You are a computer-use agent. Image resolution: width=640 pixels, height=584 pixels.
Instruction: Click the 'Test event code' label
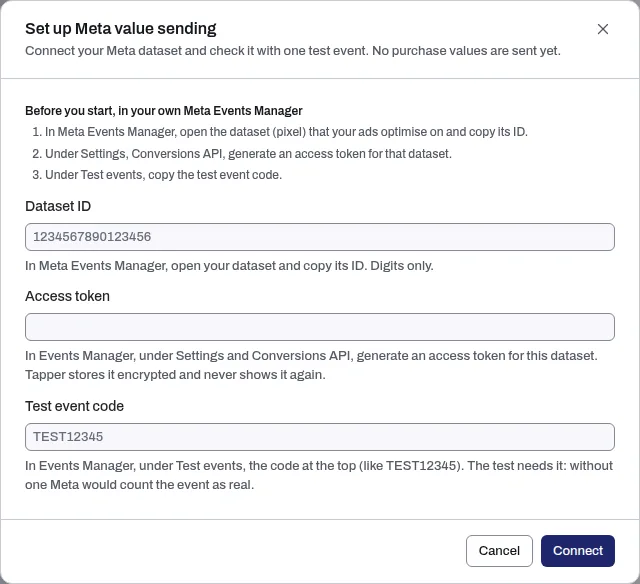[74, 406]
